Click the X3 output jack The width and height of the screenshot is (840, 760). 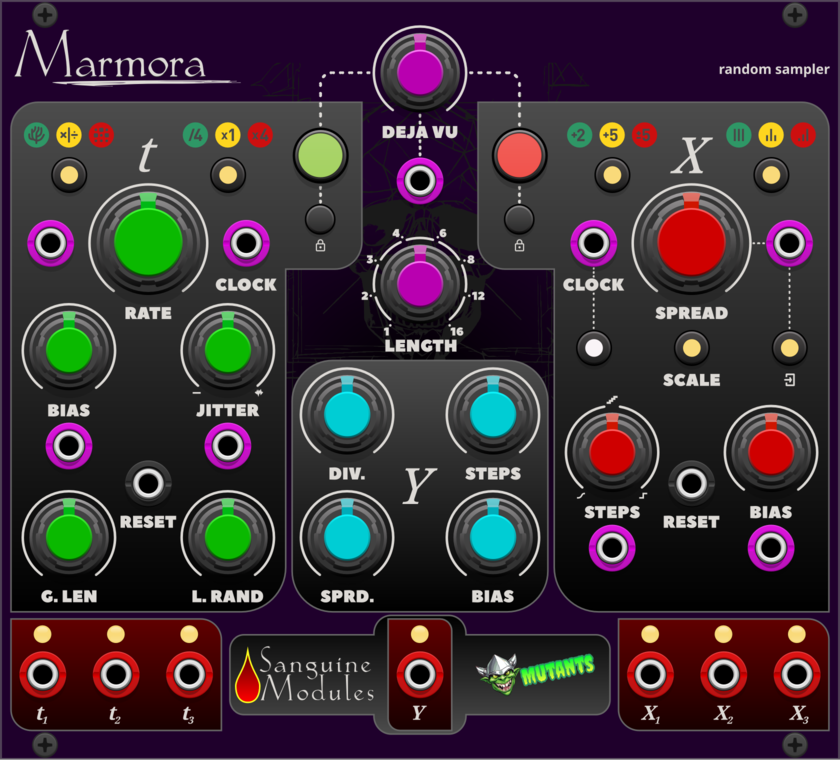coord(797,674)
